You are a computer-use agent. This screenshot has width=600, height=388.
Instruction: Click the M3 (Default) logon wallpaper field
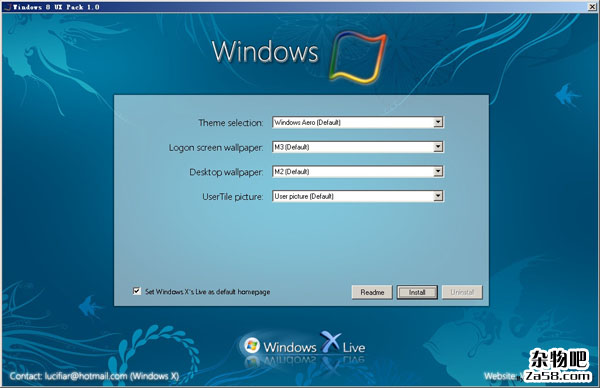tap(358, 147)
